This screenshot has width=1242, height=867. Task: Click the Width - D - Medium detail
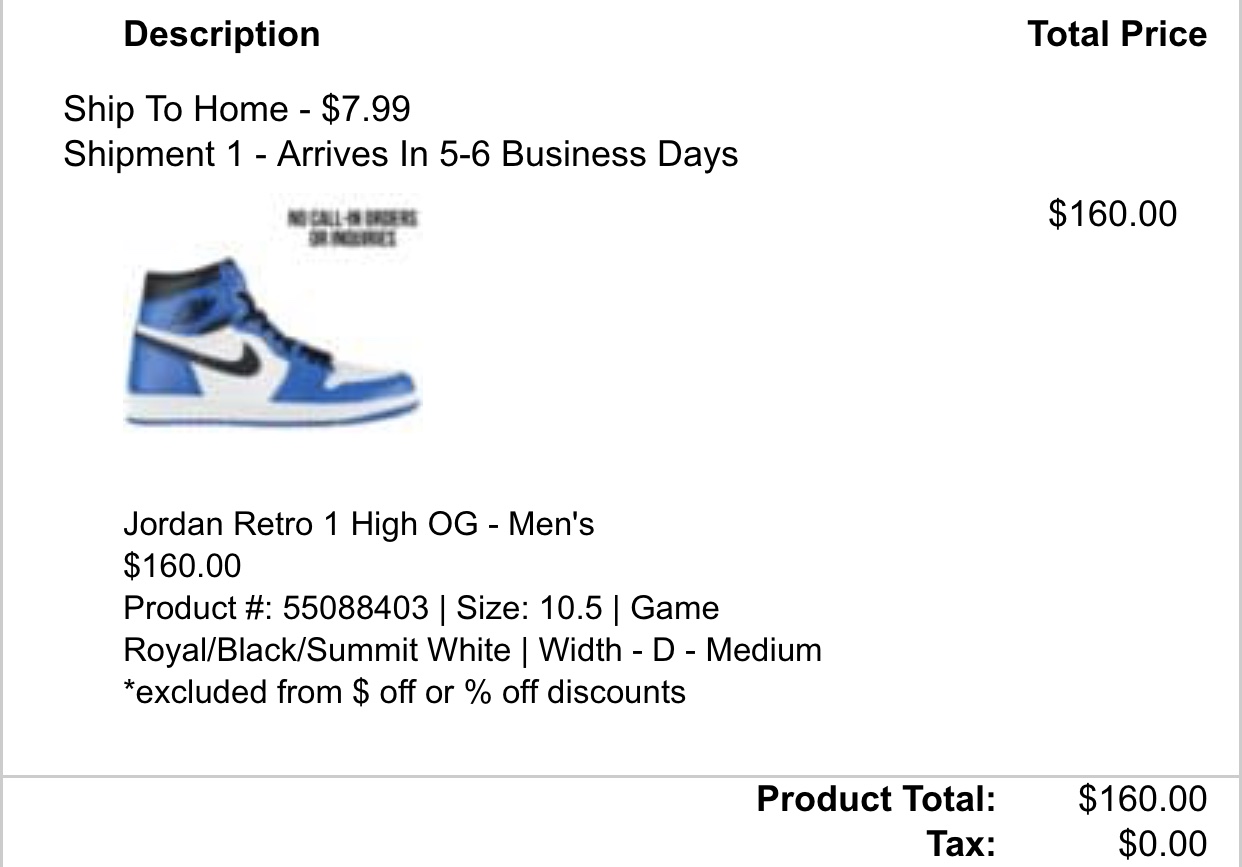(x=680, y=649)
